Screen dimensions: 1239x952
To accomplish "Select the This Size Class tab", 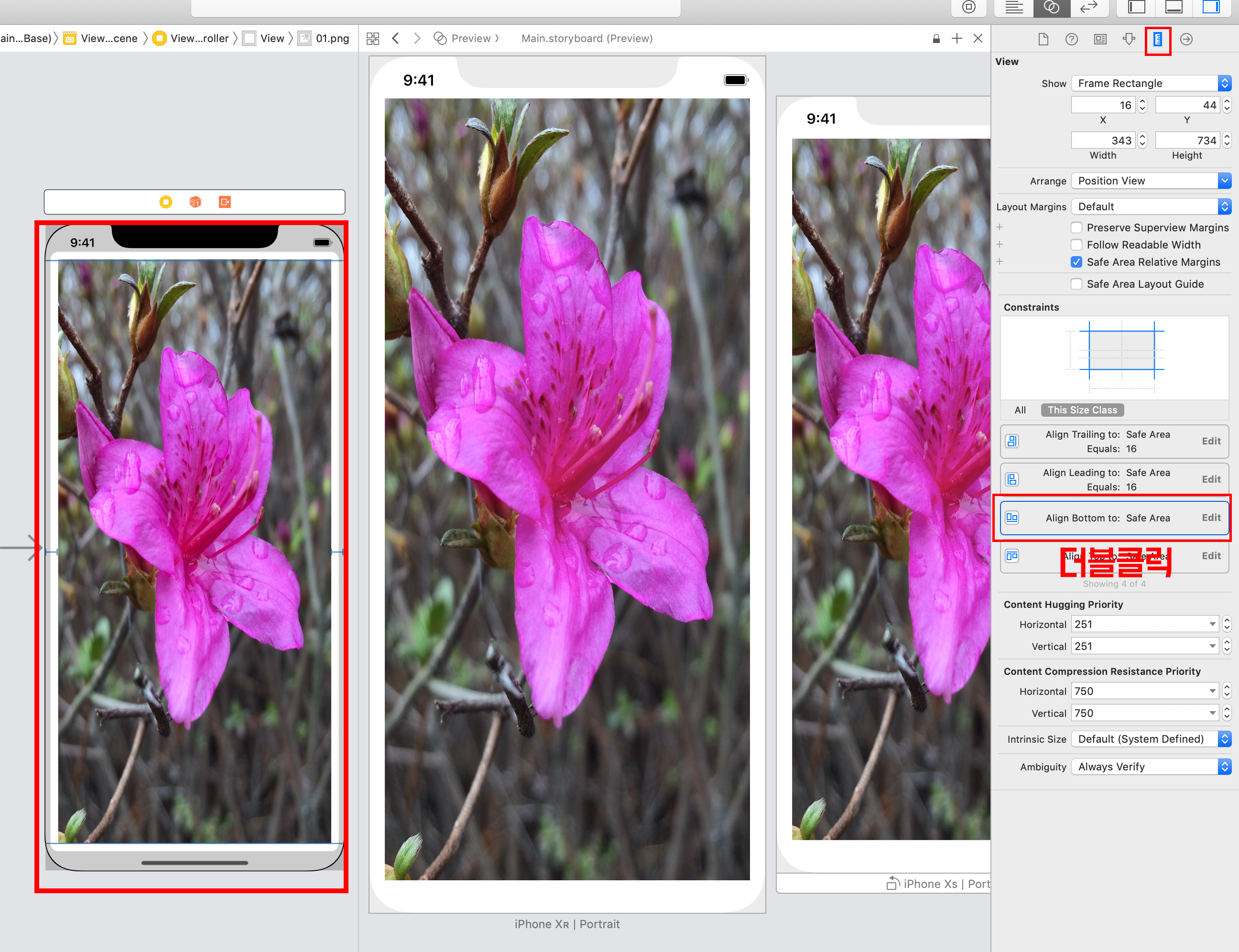I will click(x=1082, y=410).
